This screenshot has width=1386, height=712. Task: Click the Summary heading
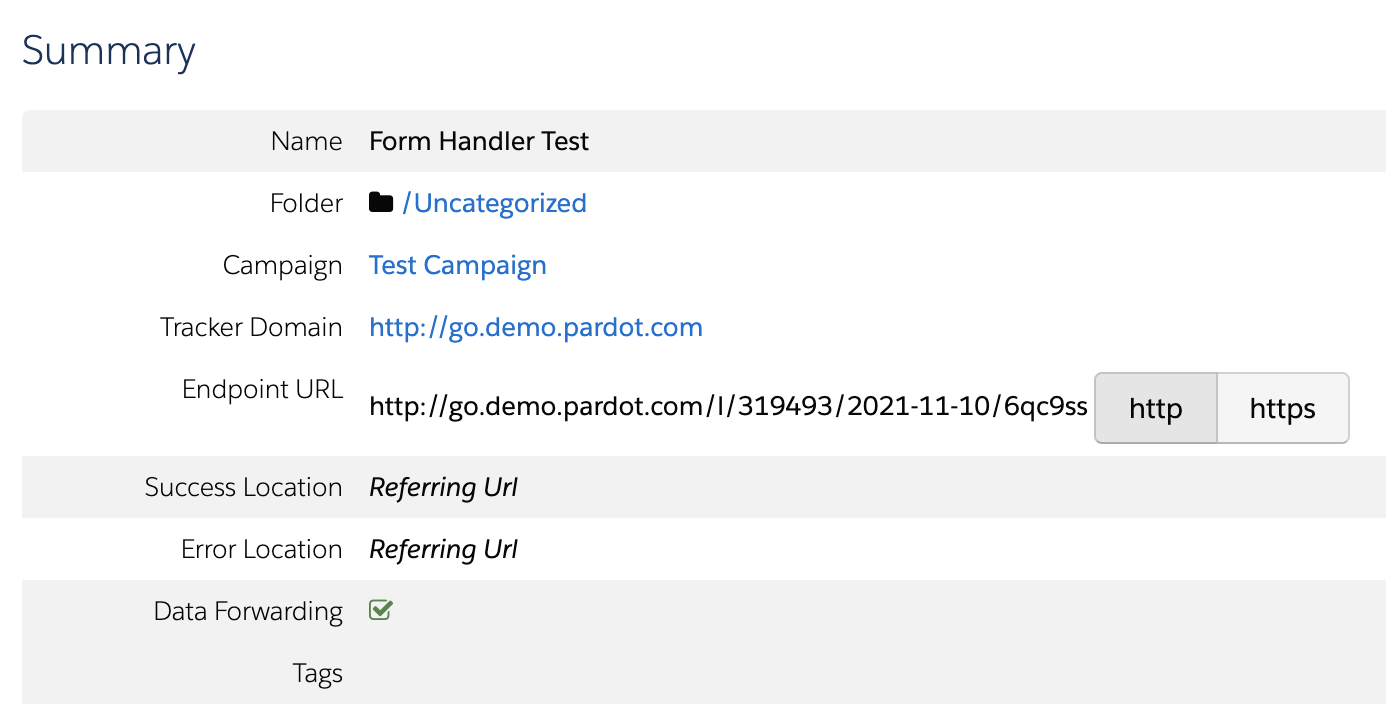108,50
